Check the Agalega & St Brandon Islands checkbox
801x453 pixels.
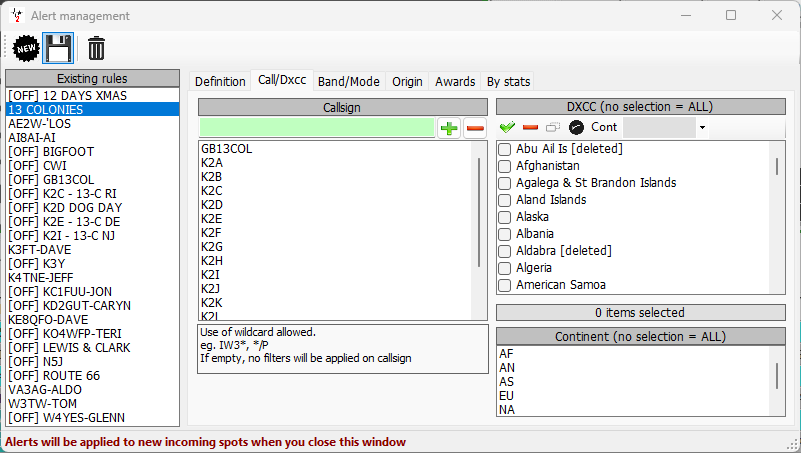point(504,183)
